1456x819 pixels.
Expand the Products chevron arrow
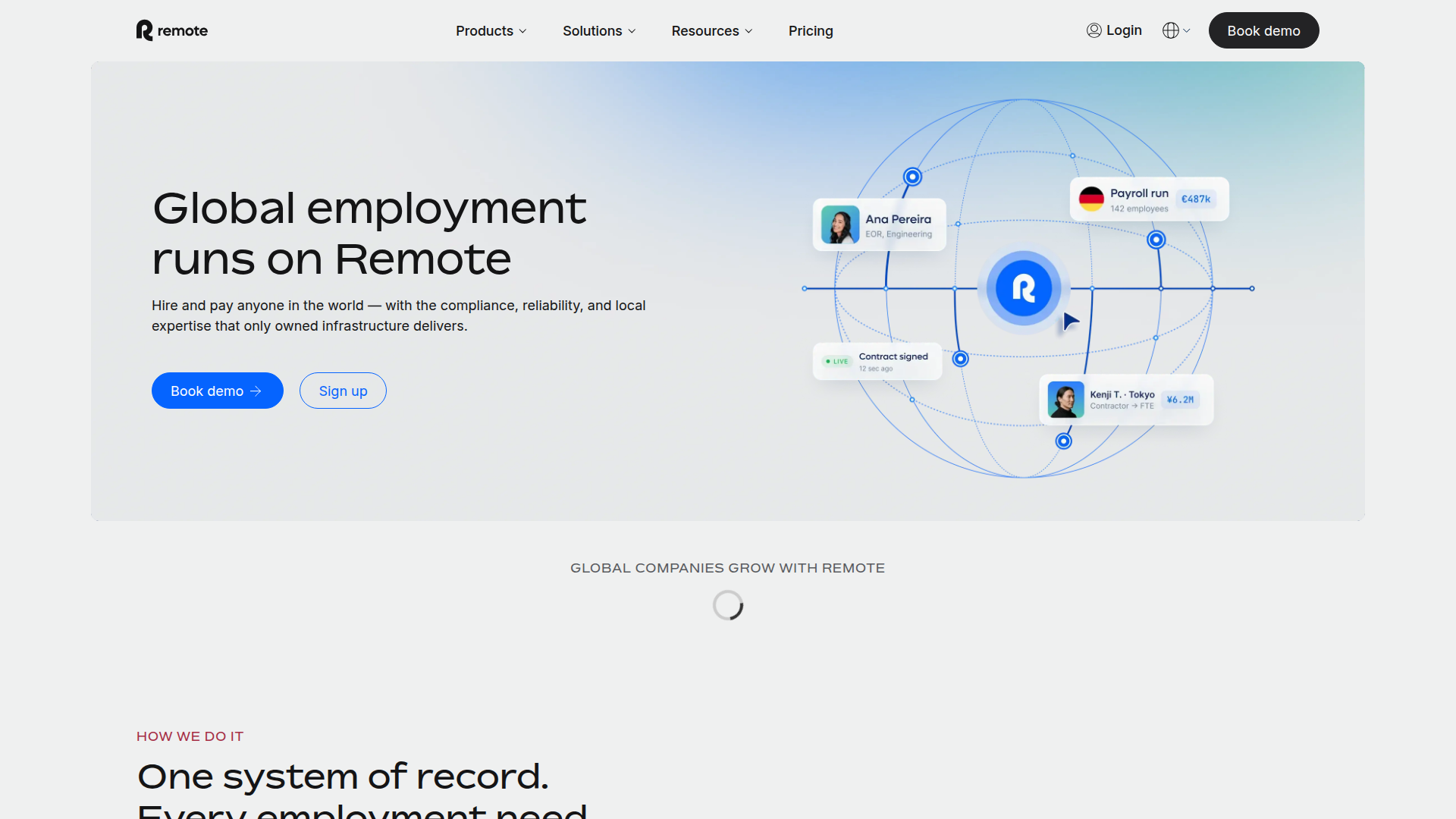coord(522,31)
